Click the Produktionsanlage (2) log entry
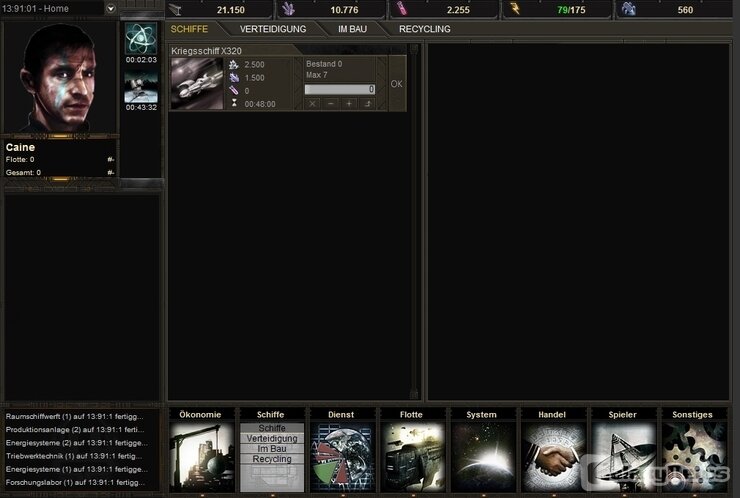Screen dimensions: 740x498 pyautogui.click(x=75, y=430)
